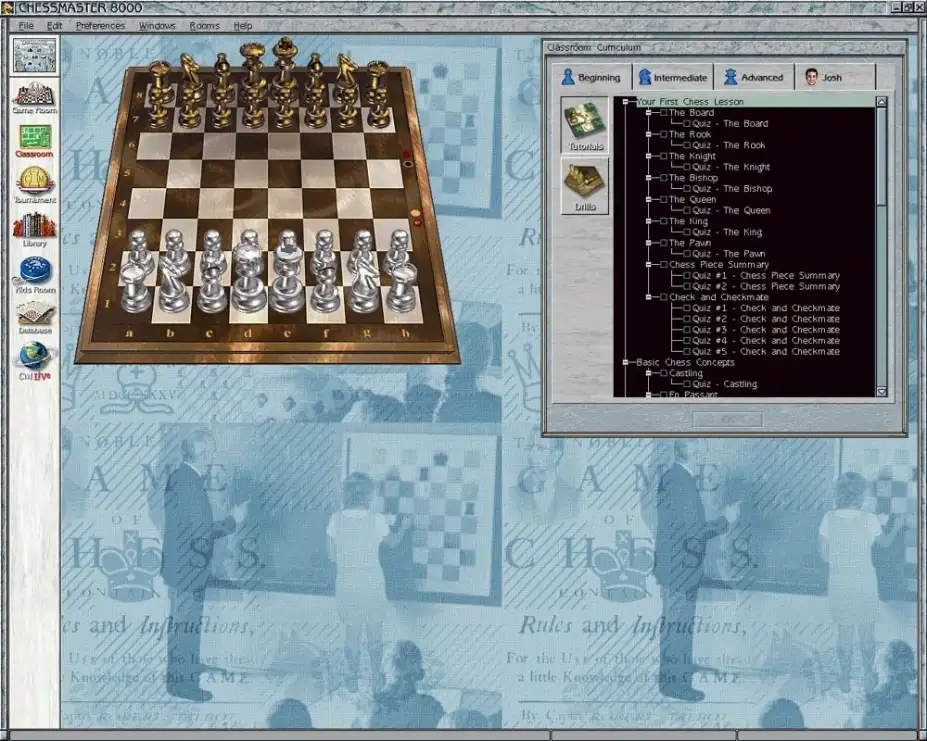Click the curriculum list scroll down arrow

(x=881, y=391)
